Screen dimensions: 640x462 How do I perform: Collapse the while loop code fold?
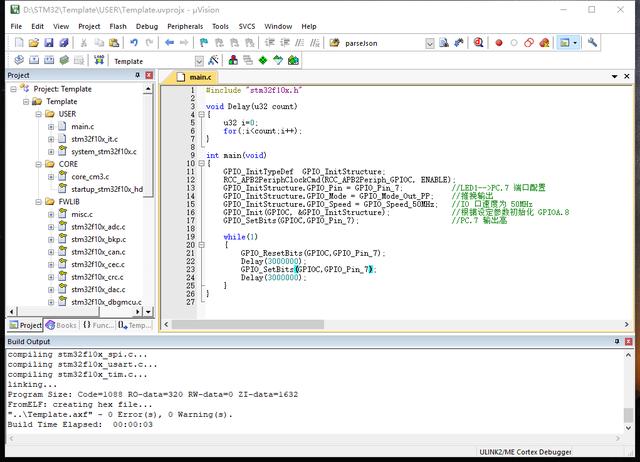(x=201, y=245)
